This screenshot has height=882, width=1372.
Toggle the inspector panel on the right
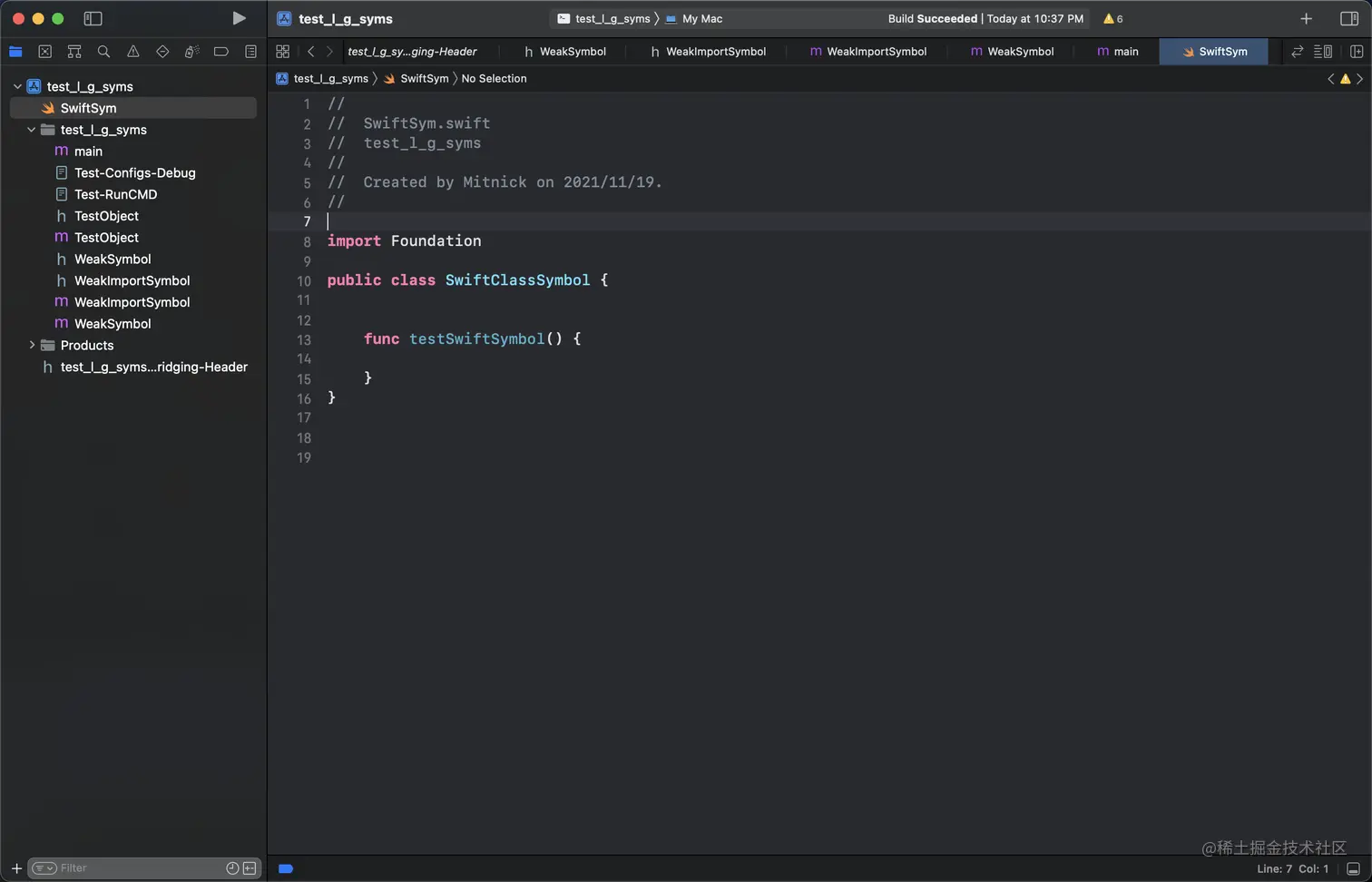pos(1348,18)
